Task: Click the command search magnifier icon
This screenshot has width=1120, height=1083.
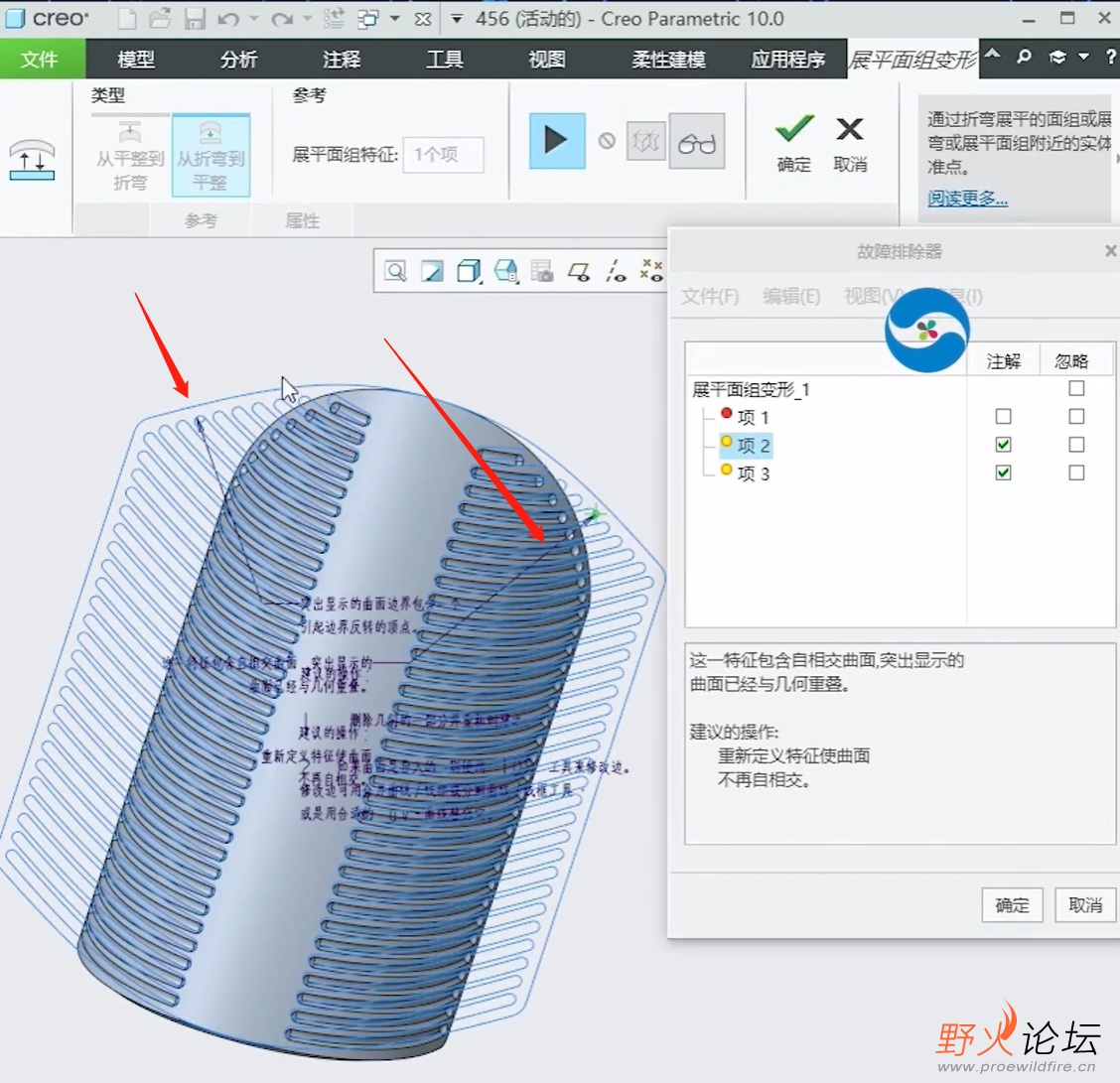Action: click(1024, 57)
